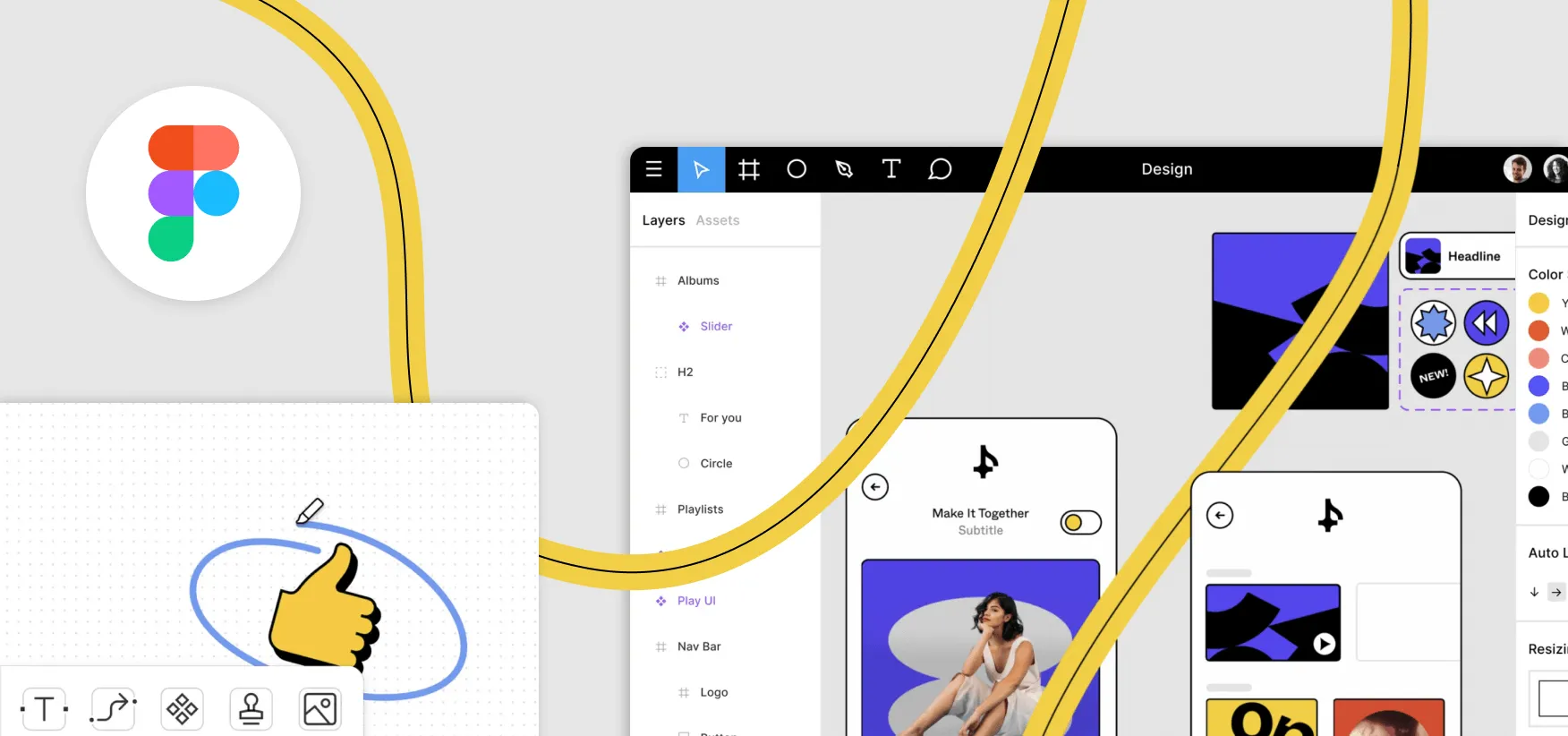Pick the yellow color style swatch
This screenshot has width=1568, height=736.
[1538, 303]
